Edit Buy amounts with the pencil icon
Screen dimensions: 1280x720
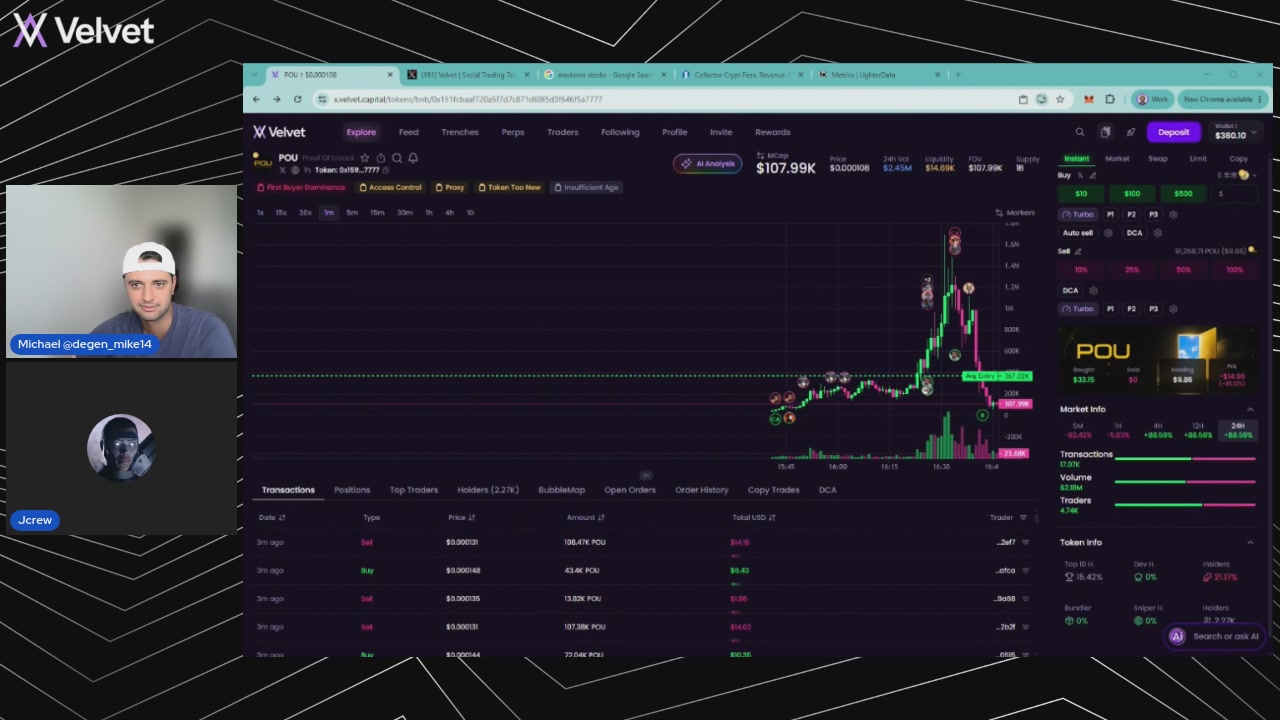point(1092,176)
